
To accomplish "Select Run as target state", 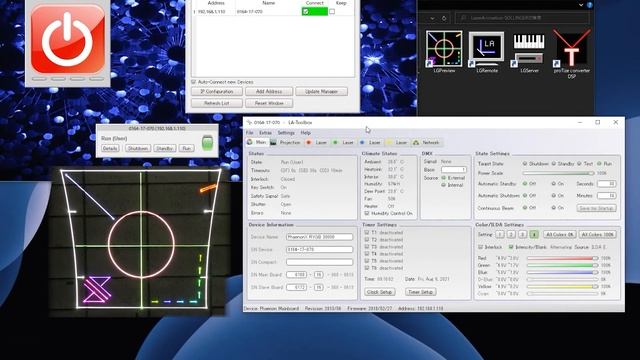I will [x=599, y=164].
